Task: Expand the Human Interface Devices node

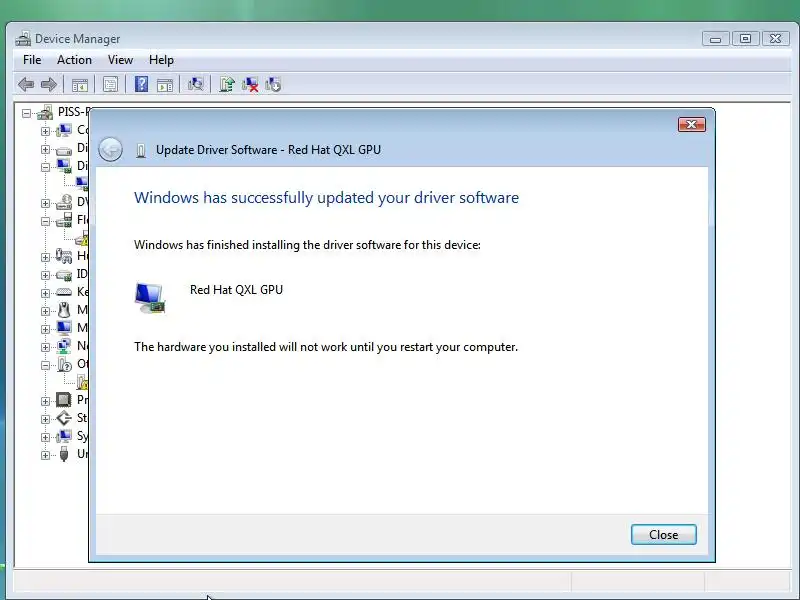Action: coord(45,257)
